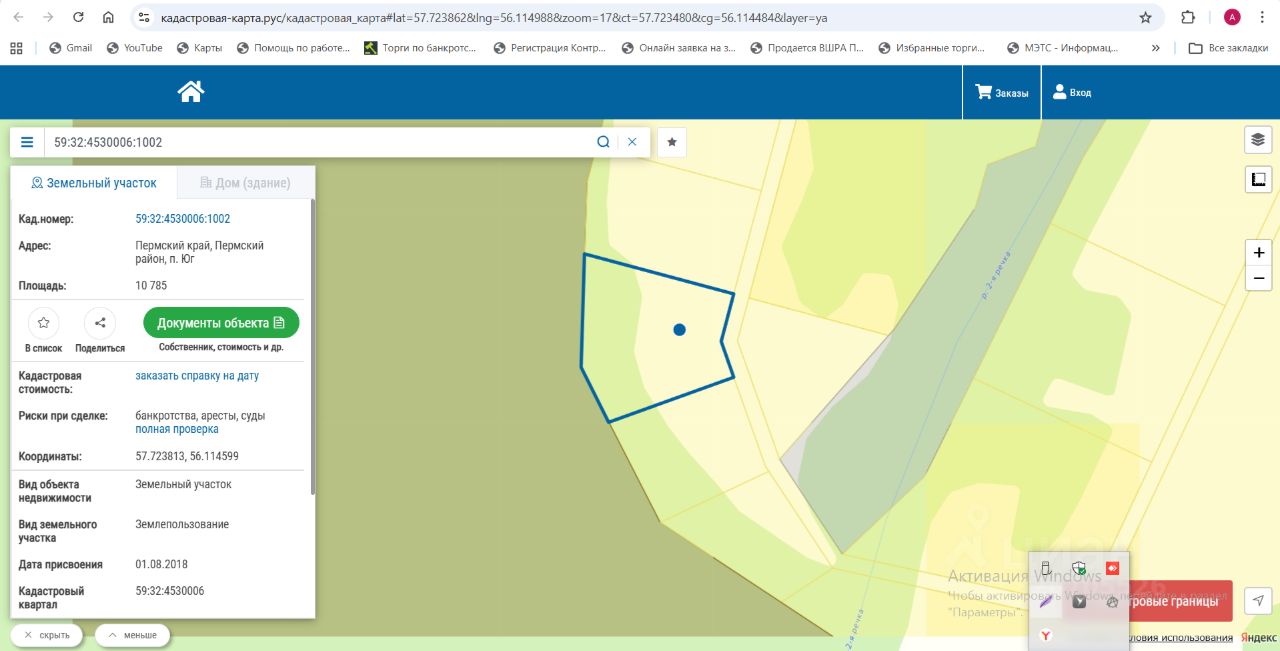1280x651 pixels.
Task: Open the hamburger menu beside search
Action: coord(27,142)
